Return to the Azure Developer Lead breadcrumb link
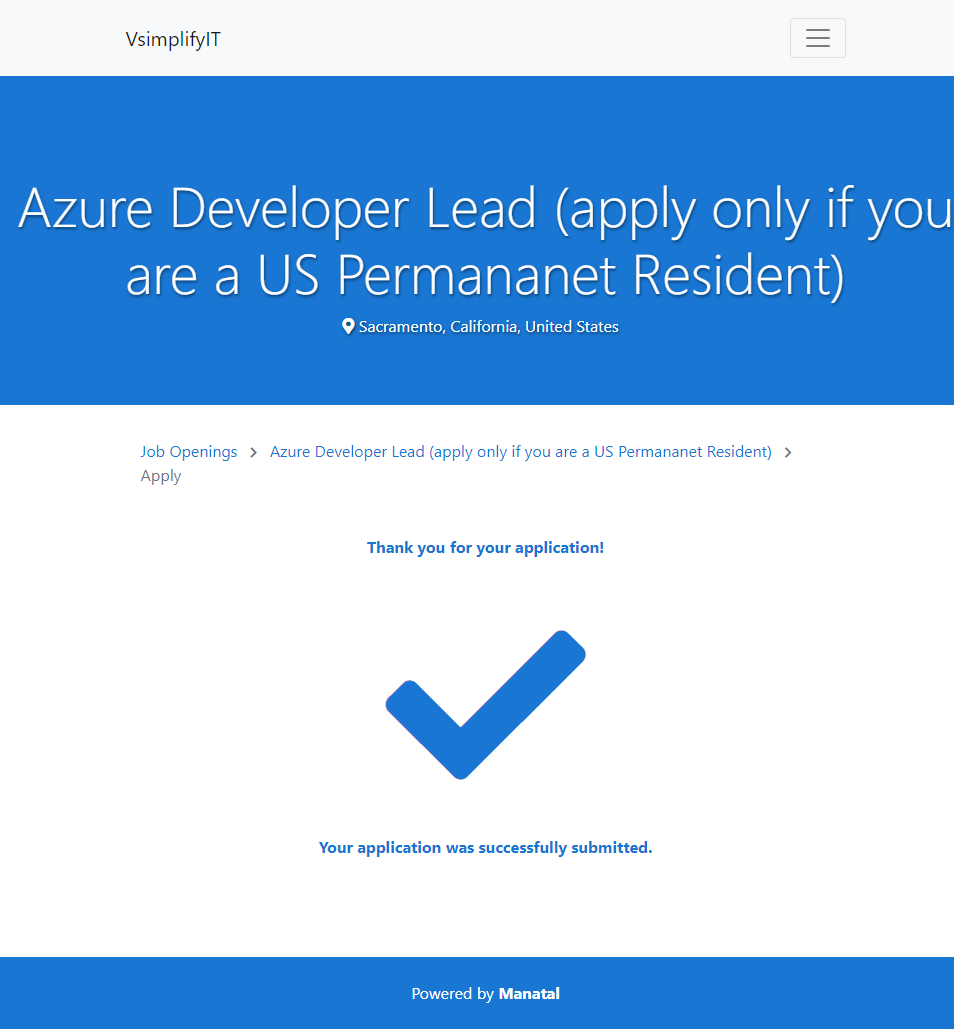The height and width of the screenshot is (1029, 954). 520,452
